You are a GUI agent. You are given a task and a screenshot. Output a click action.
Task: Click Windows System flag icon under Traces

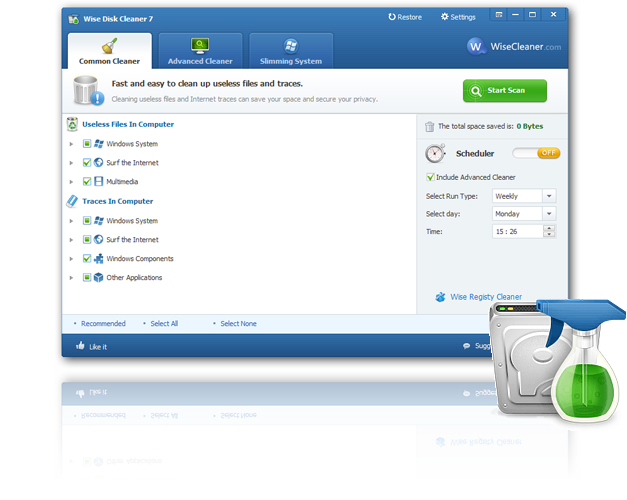[x=98, y=220]
